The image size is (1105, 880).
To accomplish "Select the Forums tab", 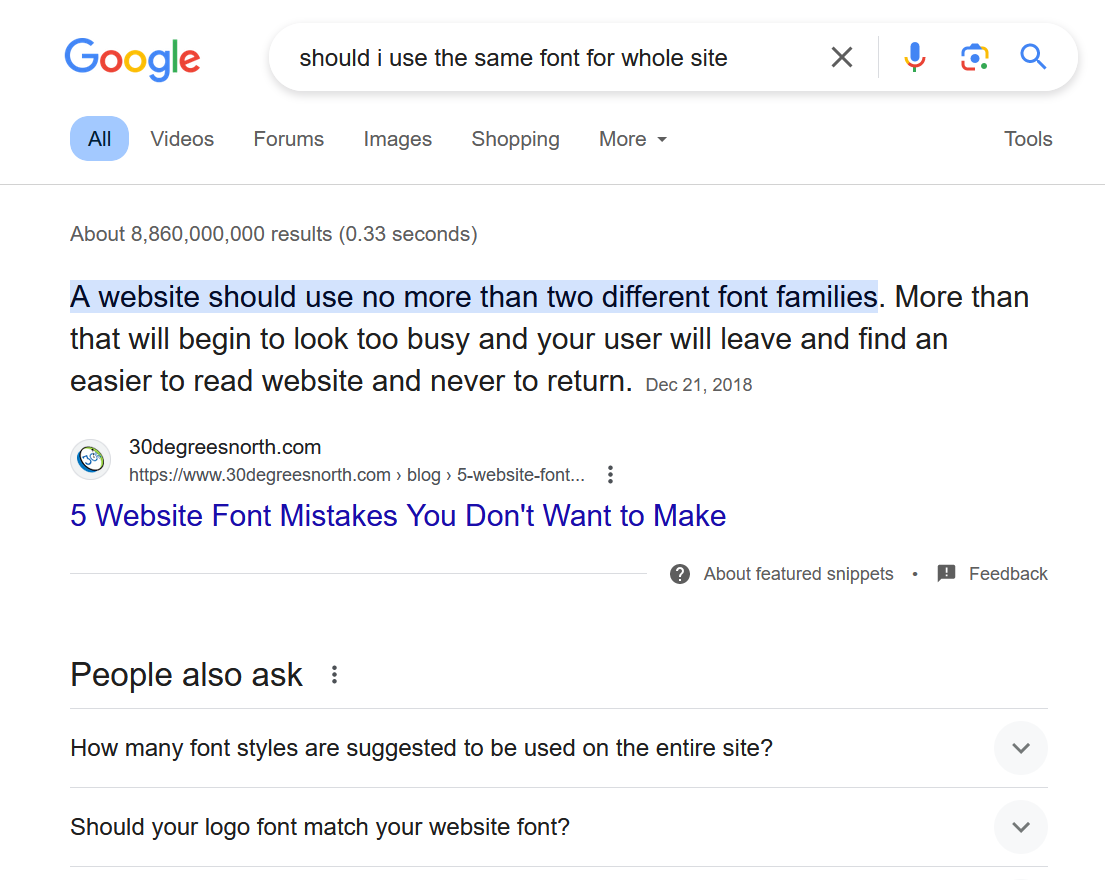I will point(288,139).
